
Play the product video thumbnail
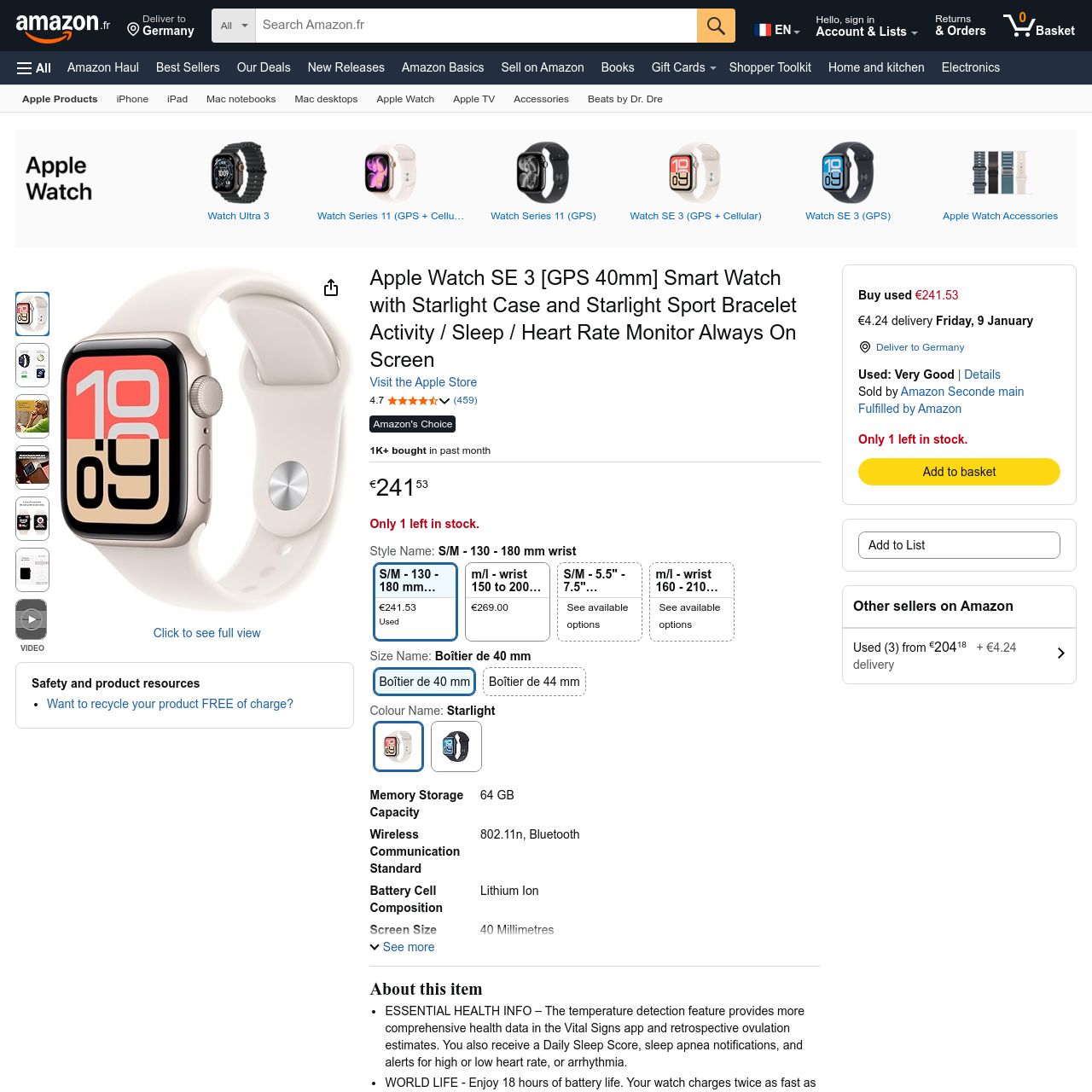point(32,619)
